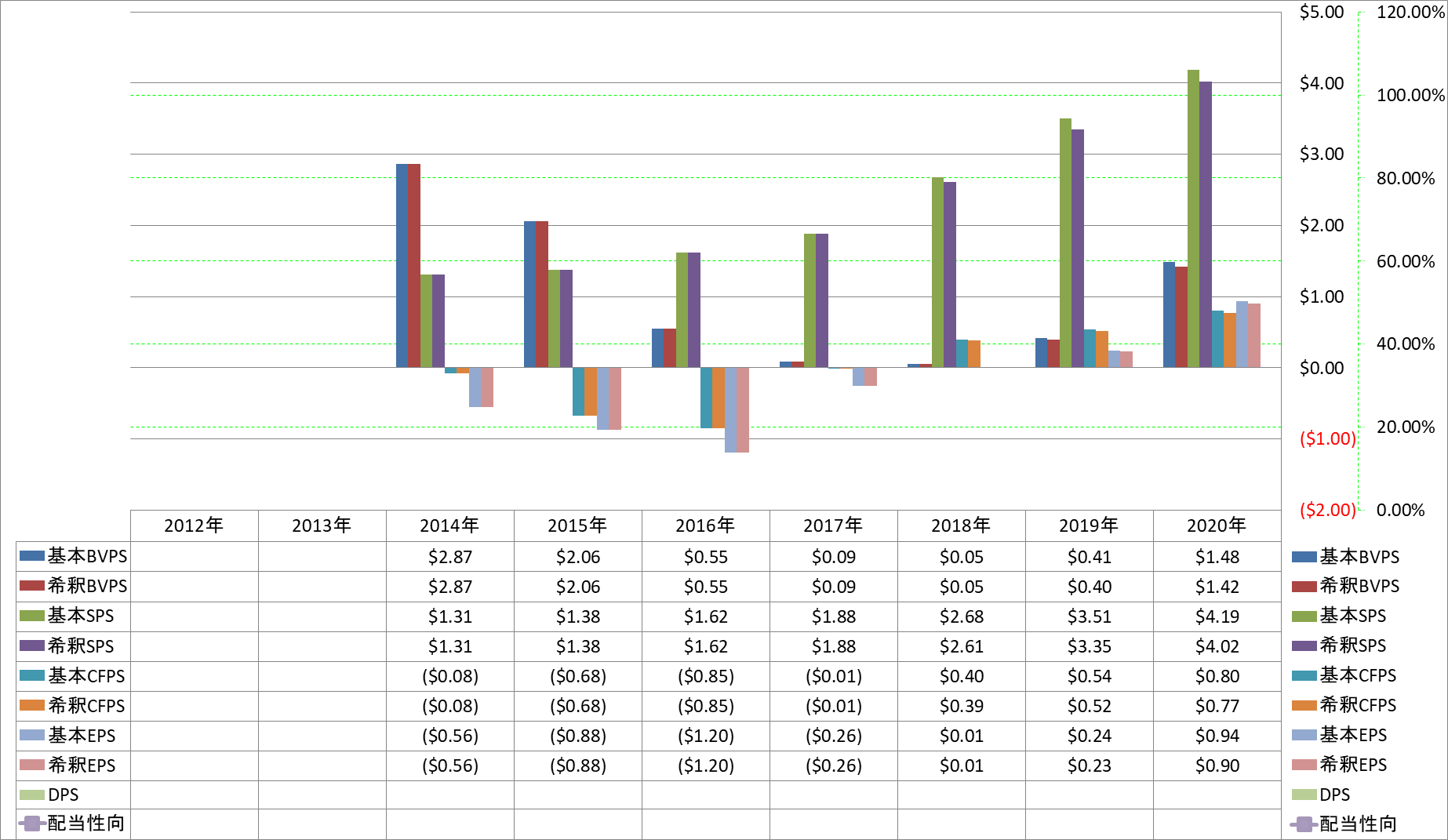
Task: Click the 2017年 column header
Action: coord(833,525)
